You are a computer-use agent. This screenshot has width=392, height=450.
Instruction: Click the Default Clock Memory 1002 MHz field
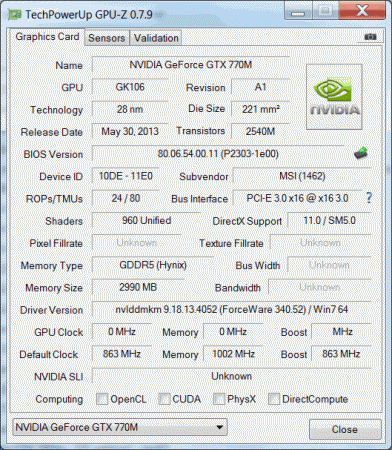point(233,354)
